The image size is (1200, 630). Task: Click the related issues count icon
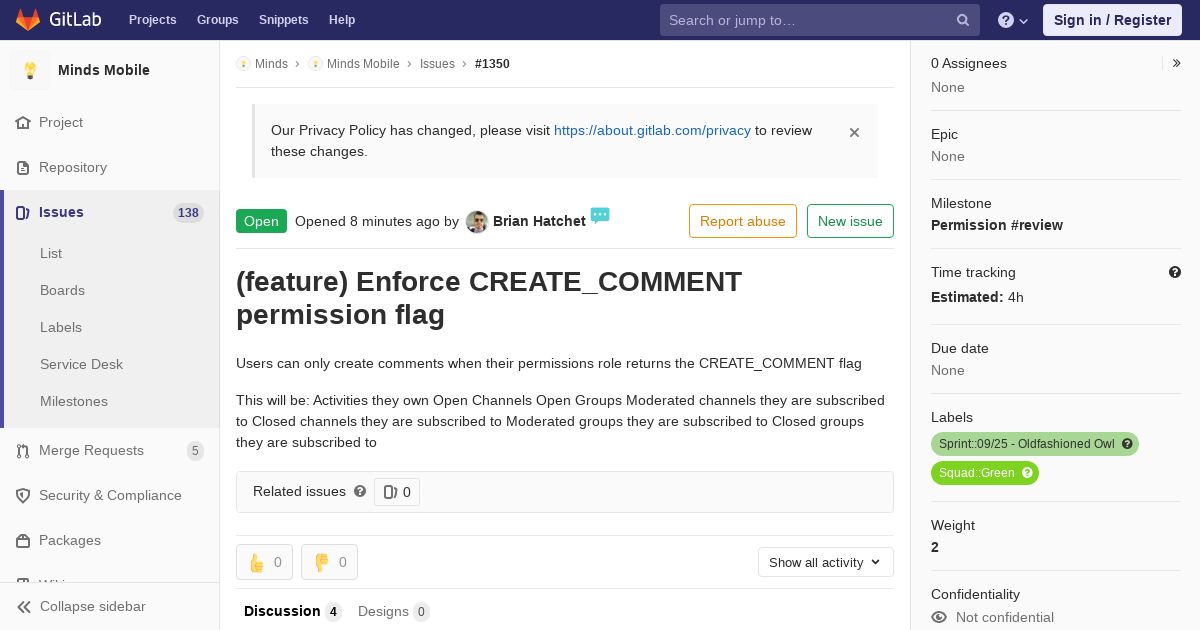click(x=390, y=492)
